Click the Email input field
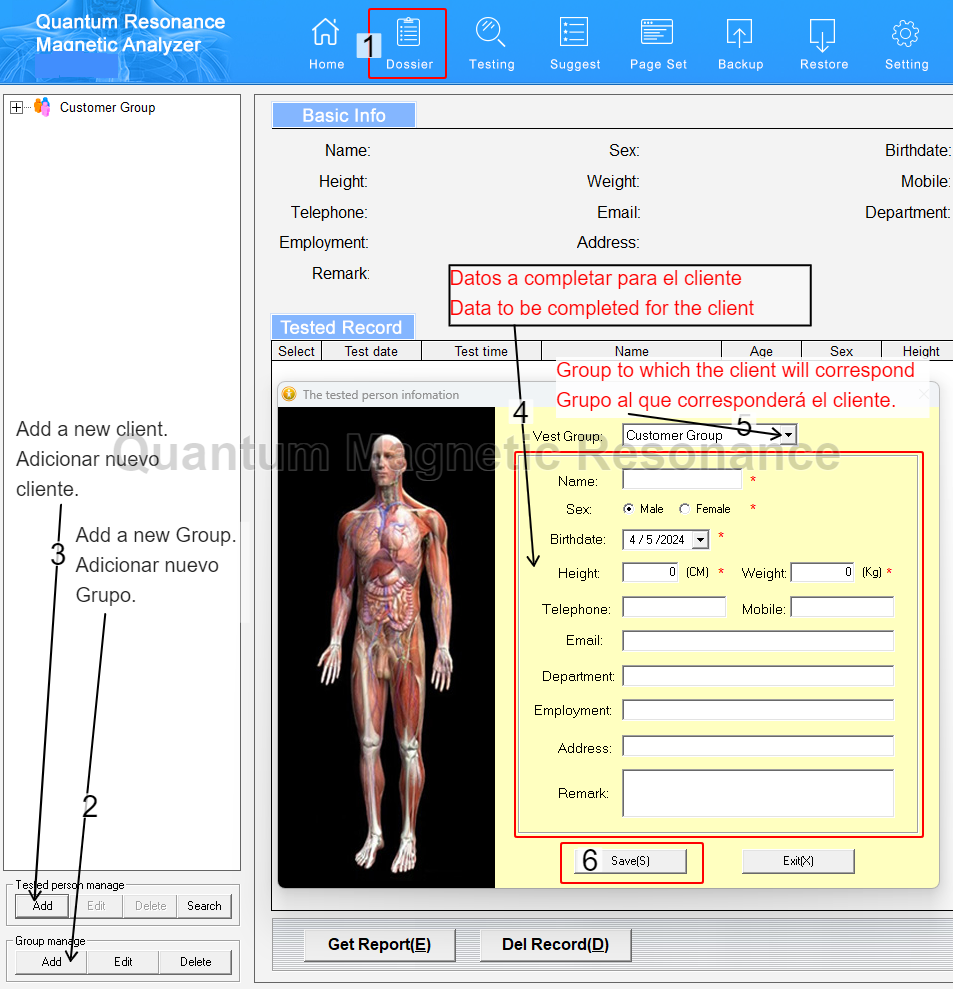The height and width of the screenshot is (989, 953). click(x=757, y=641)
